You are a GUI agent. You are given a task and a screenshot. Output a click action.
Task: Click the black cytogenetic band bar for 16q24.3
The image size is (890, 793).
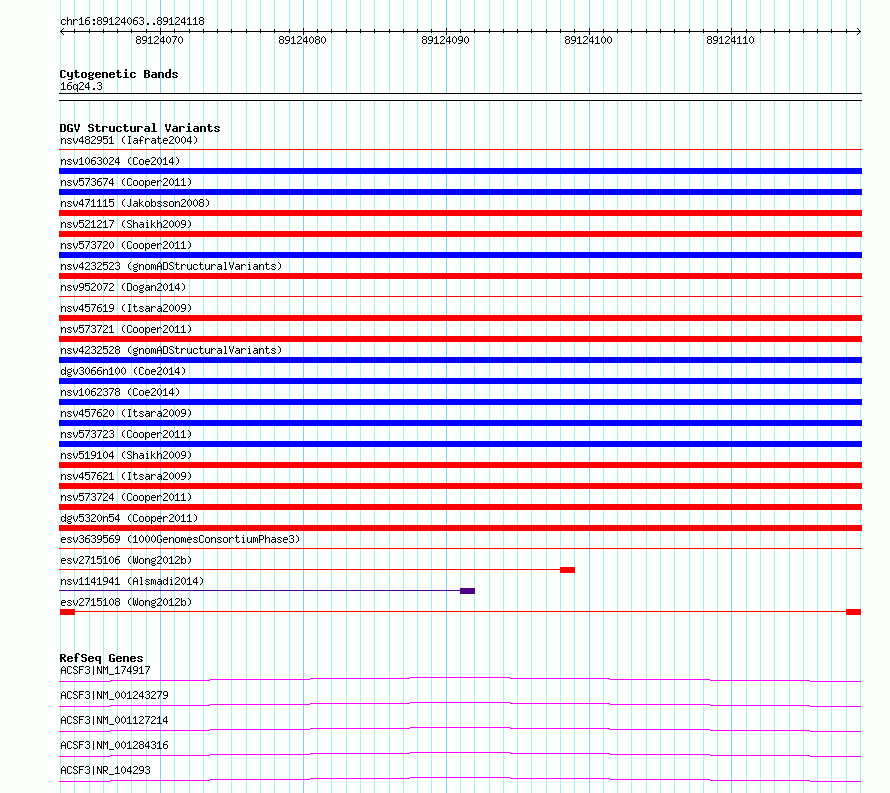(x=460, y=97)
